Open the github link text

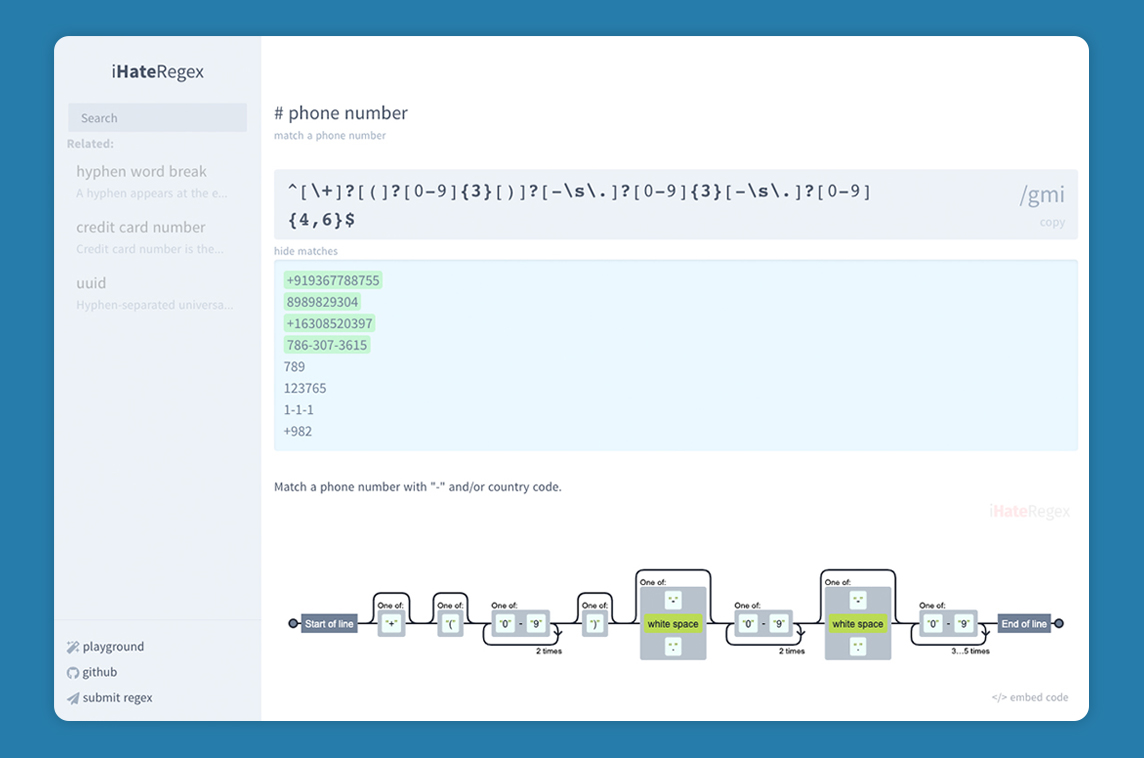[x=100, y=672]
